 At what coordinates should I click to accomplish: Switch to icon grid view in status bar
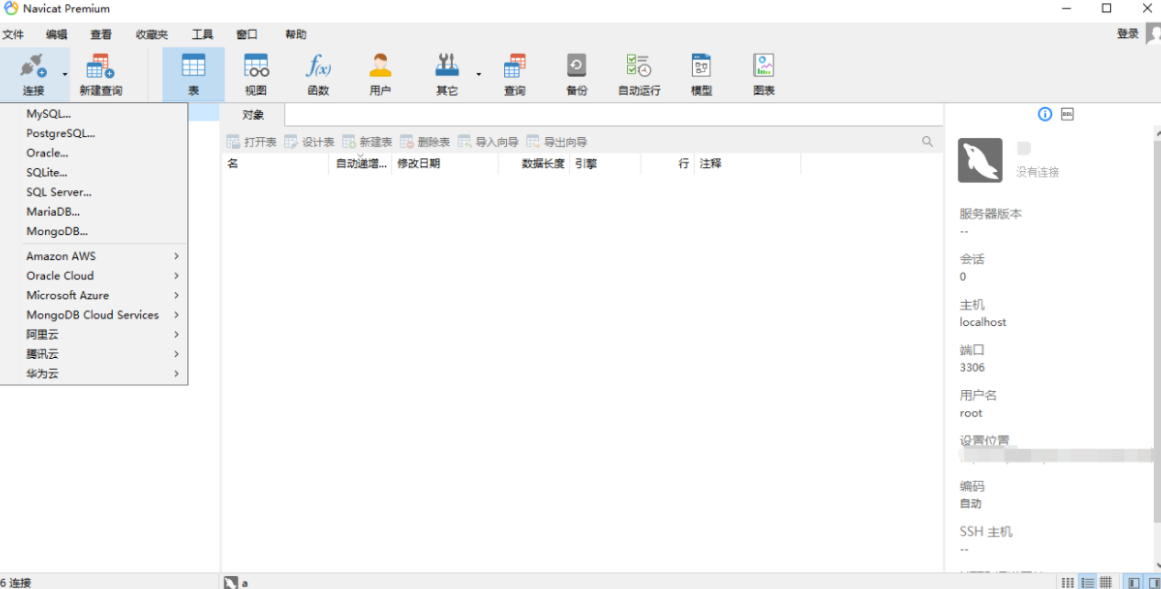[1068, 582]
